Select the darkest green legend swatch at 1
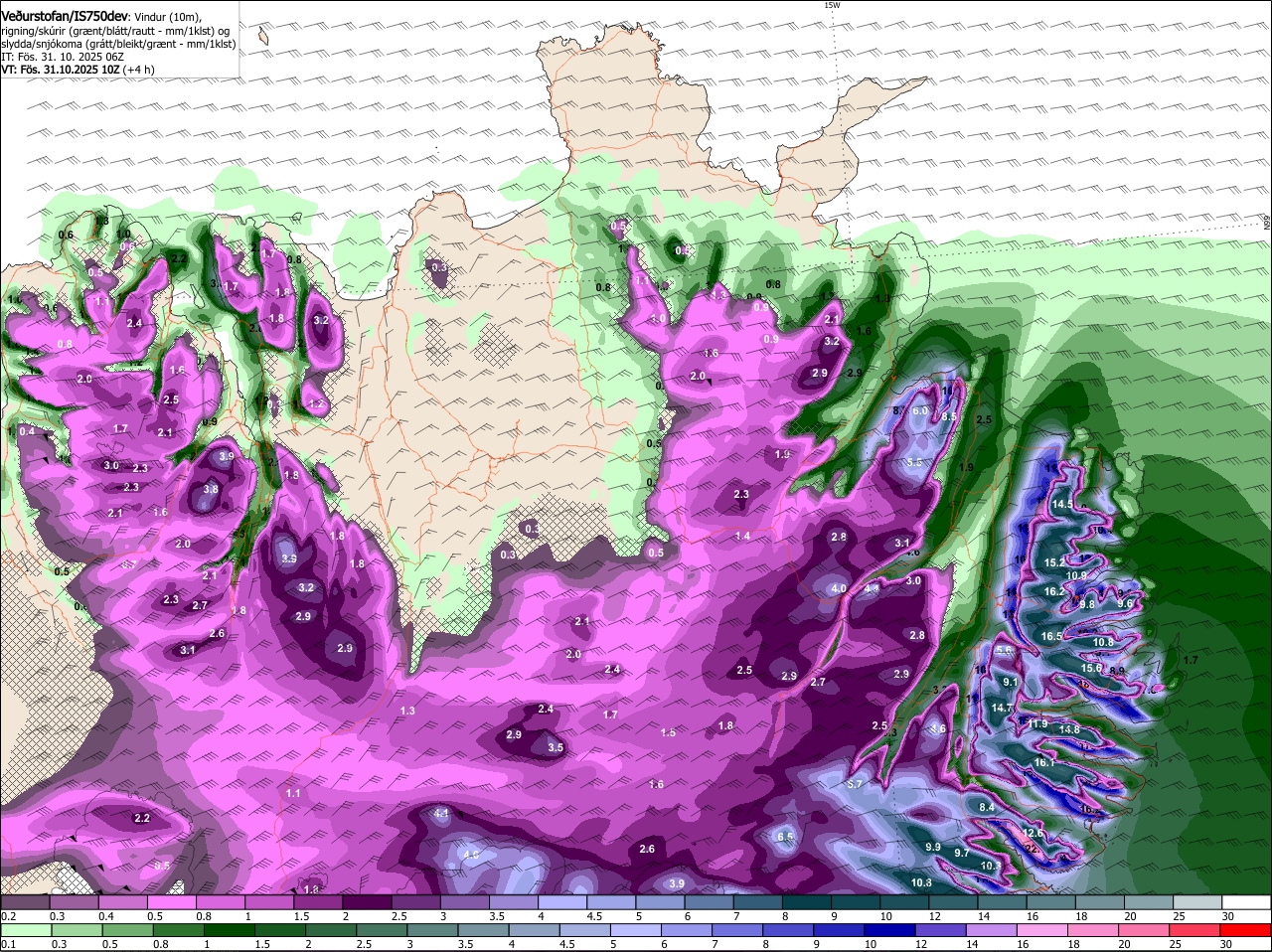 pyautogui.click(x=230, y=929)
